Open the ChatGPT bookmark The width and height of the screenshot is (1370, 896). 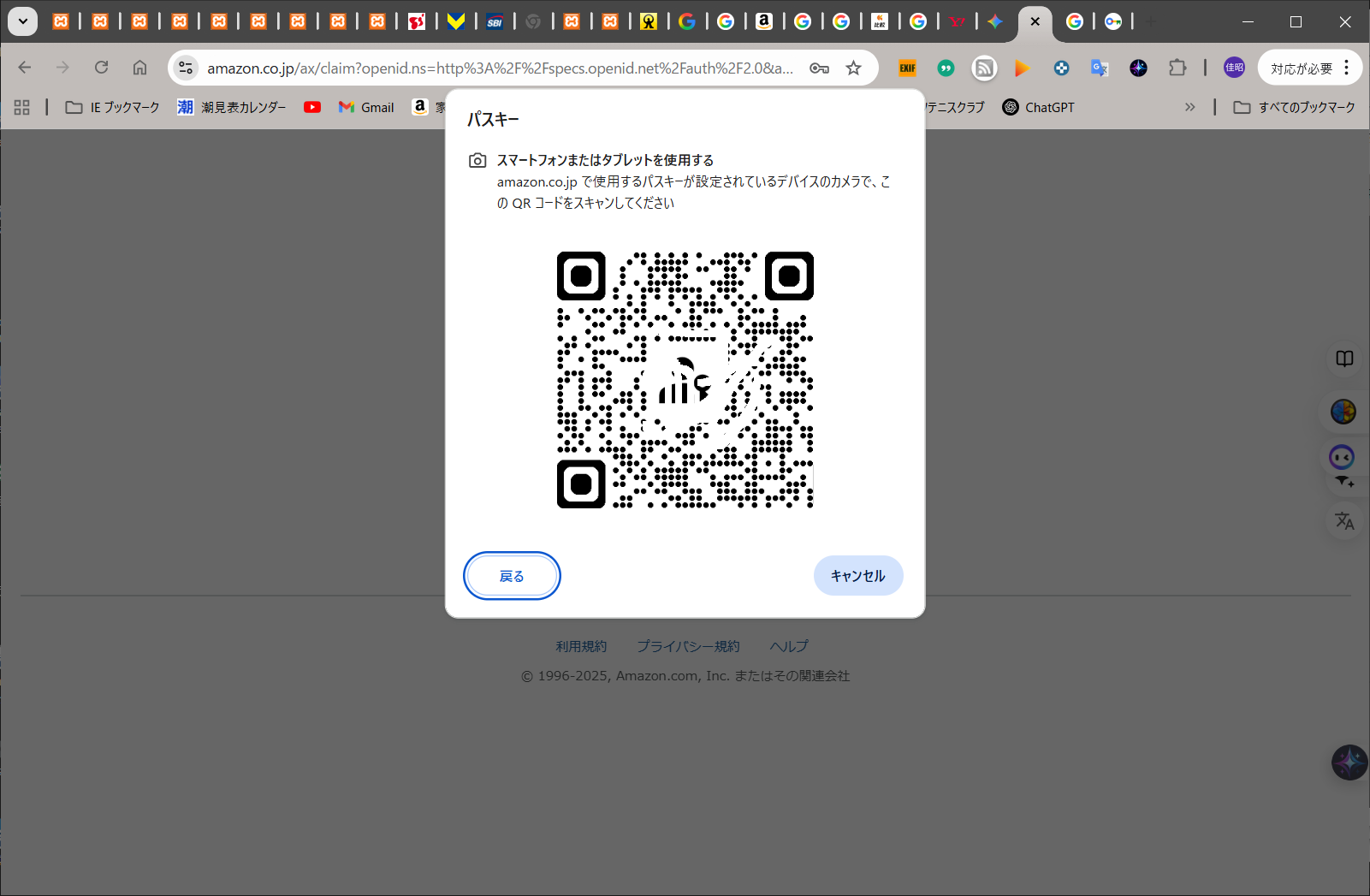1038,107
